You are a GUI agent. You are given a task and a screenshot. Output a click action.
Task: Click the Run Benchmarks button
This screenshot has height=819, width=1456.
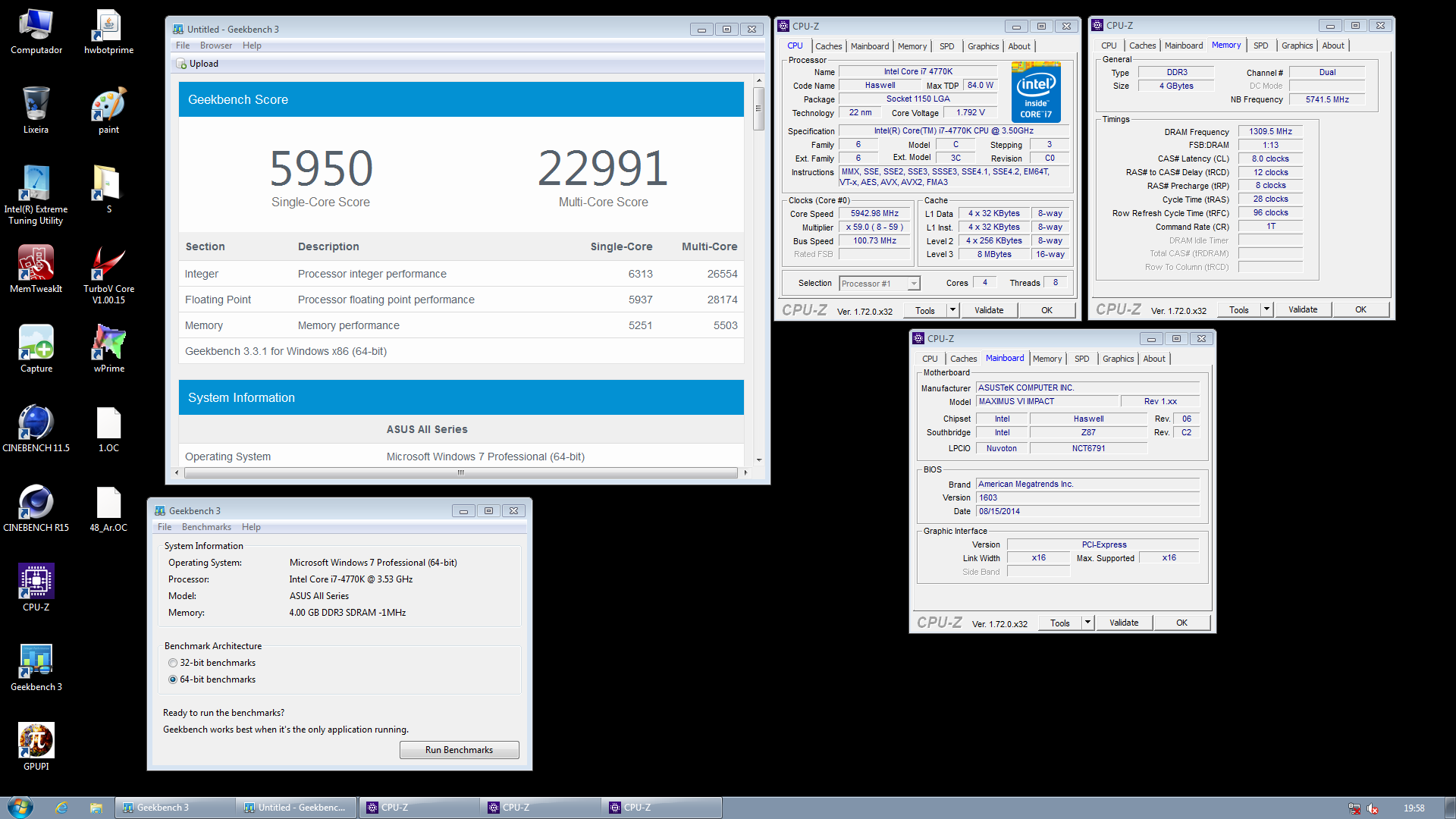click(x=459, y=750)
